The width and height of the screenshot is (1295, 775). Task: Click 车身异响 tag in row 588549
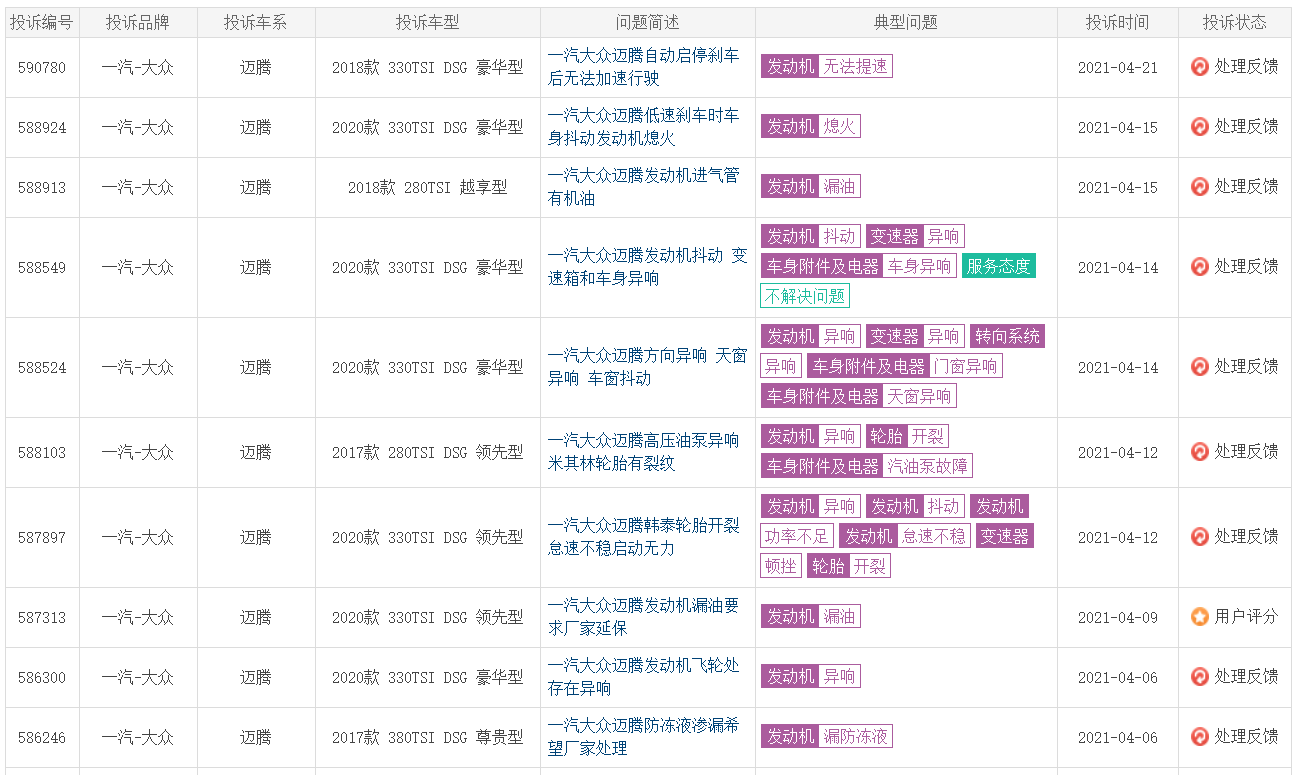919,266
